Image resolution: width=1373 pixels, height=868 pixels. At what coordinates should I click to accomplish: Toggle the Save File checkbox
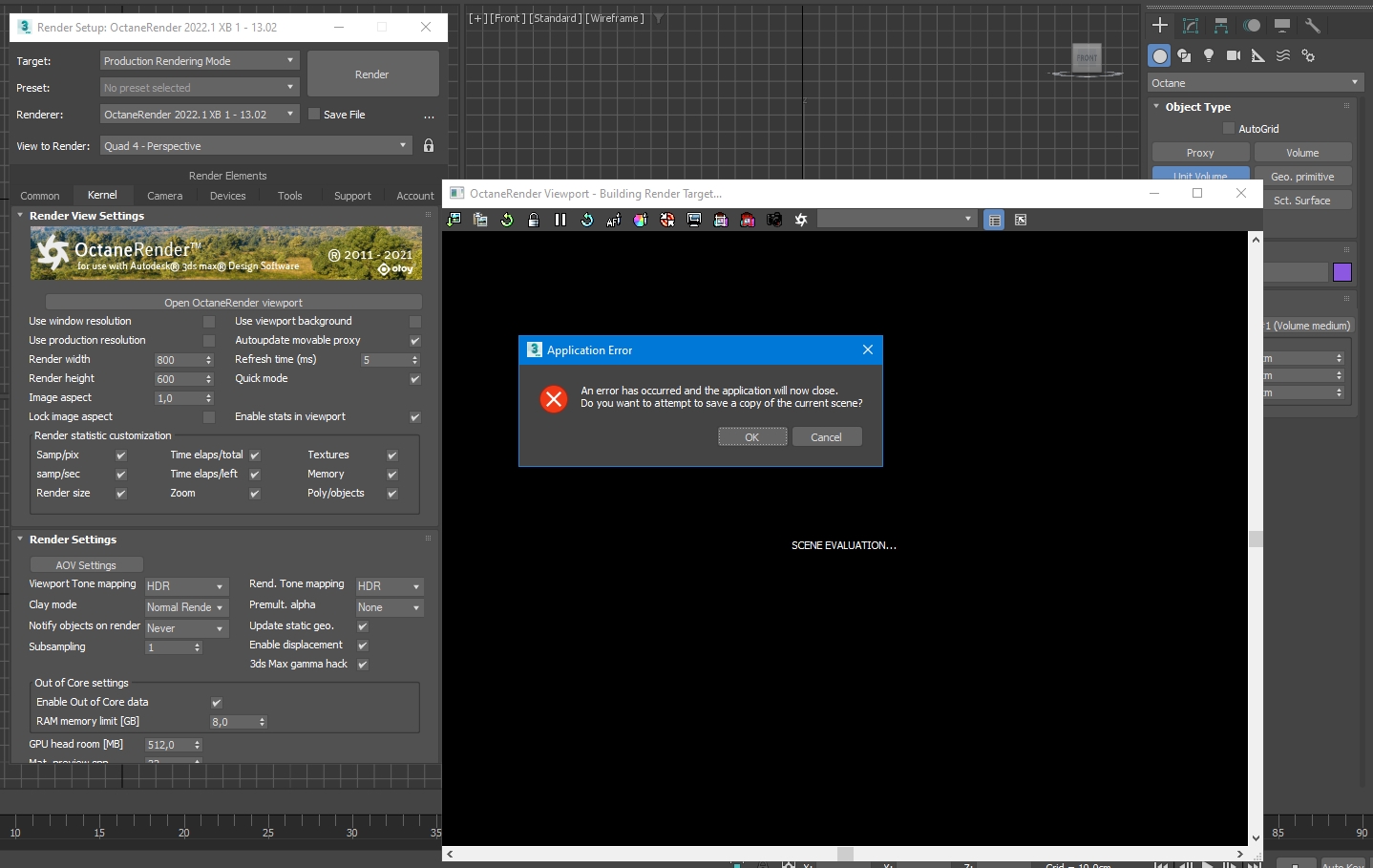pos(314,115)
